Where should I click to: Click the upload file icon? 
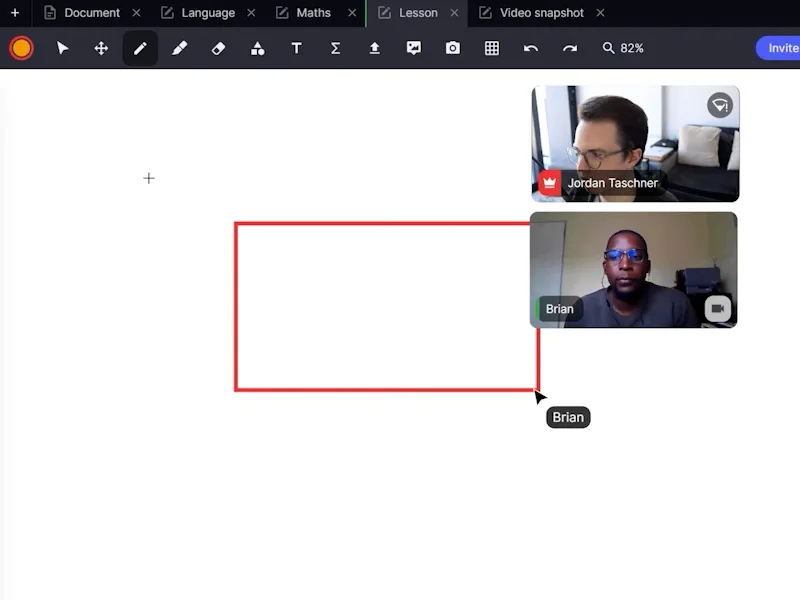(374, 48)
